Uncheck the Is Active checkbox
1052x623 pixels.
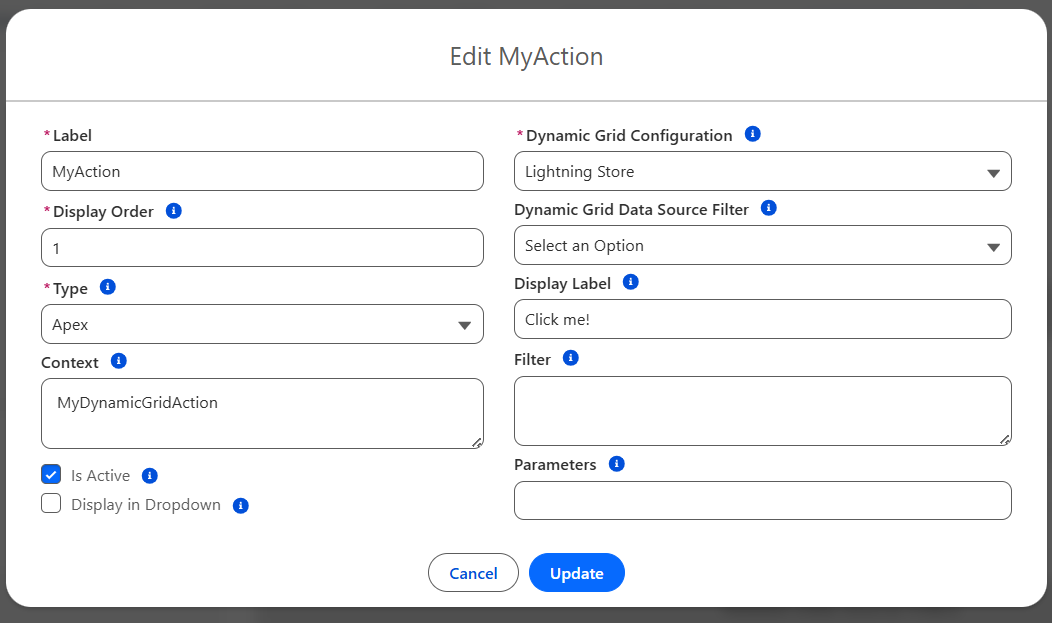coord(51,474)
